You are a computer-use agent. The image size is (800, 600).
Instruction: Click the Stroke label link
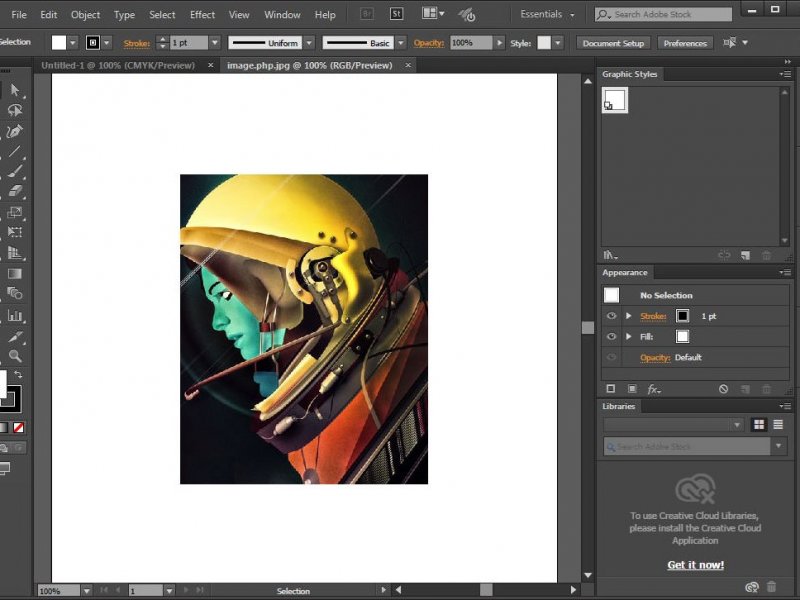coord(137,43)
